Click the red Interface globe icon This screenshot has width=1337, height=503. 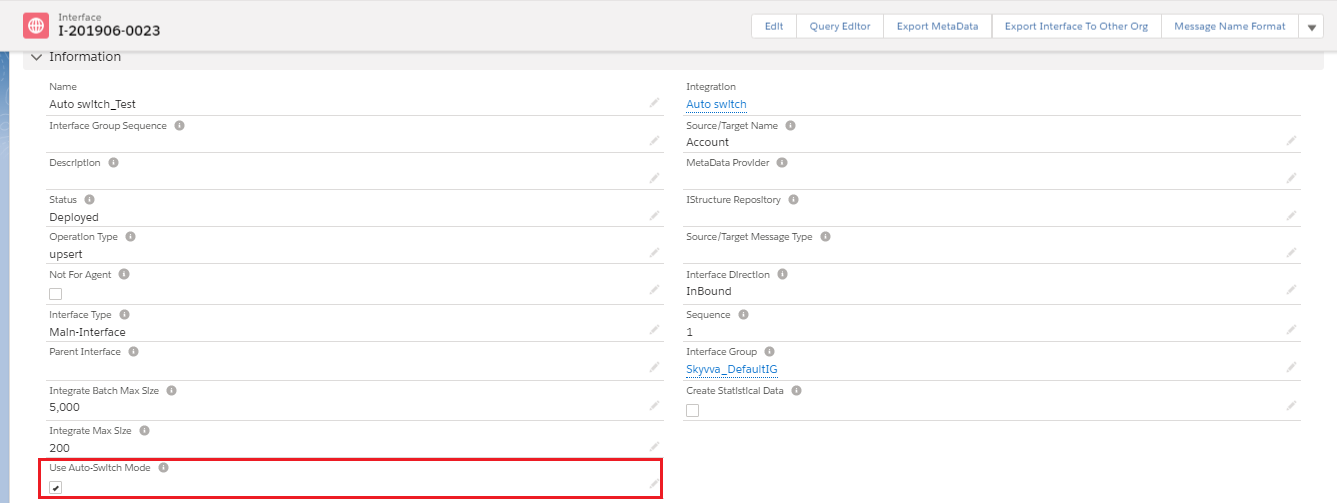pos(36,26)
